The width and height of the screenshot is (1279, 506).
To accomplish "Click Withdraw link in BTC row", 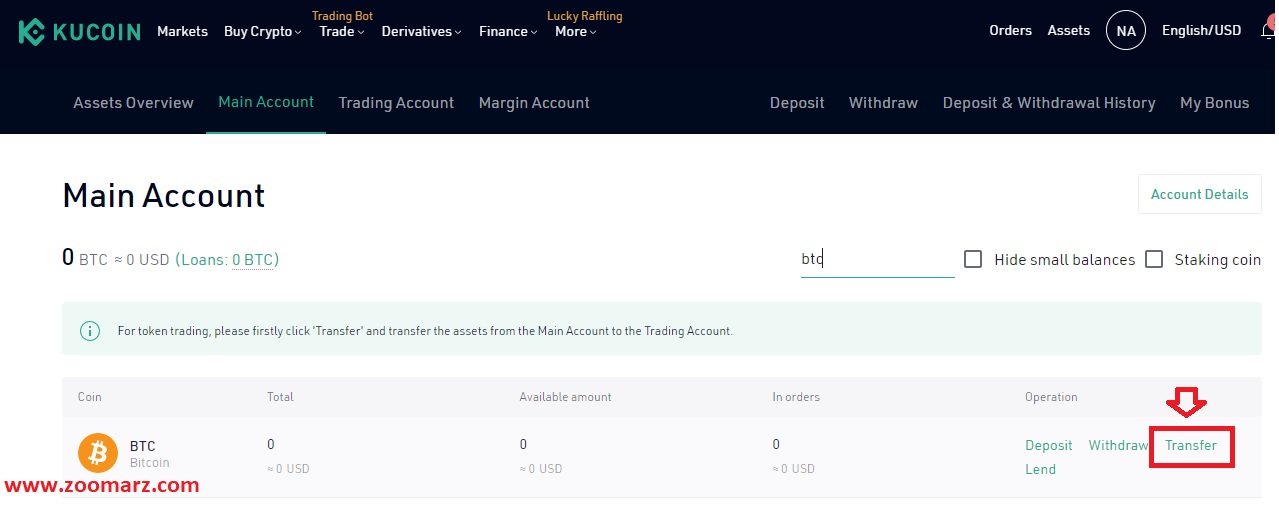I will pyautogui.click(x=1118, y=445).
